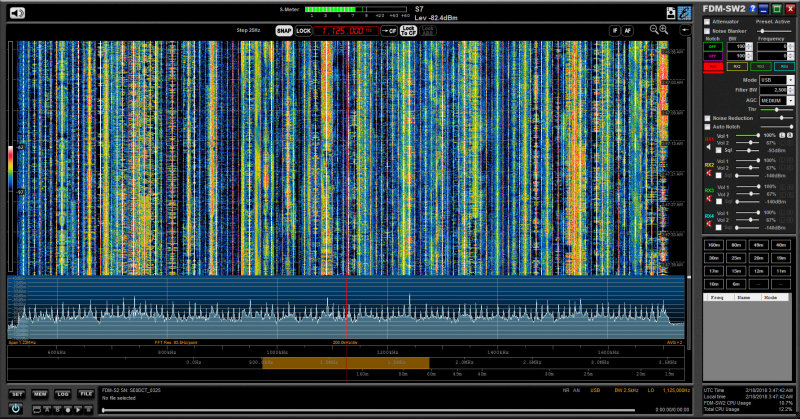Click the Lock to CF button
This screenshot has height=419, width=800.
click(408, 31)
